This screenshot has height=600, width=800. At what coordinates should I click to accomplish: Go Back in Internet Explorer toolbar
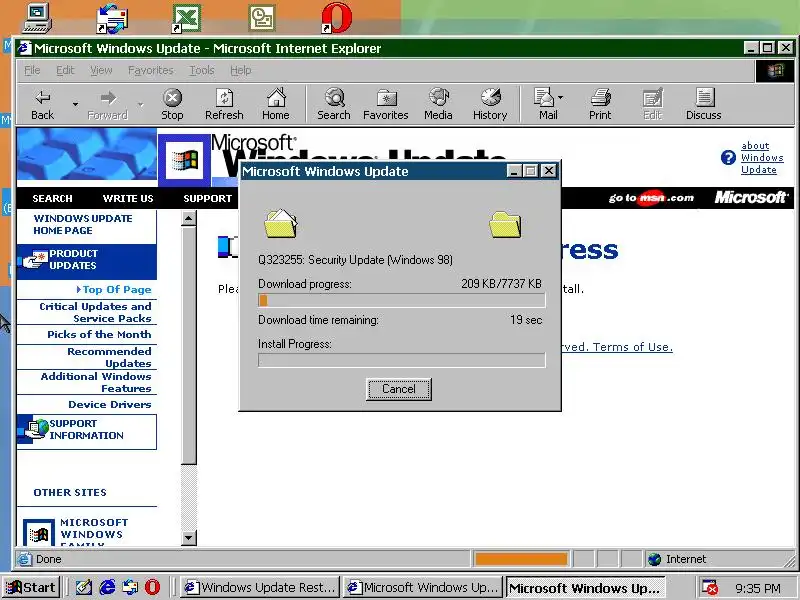(x=42, y=105)
